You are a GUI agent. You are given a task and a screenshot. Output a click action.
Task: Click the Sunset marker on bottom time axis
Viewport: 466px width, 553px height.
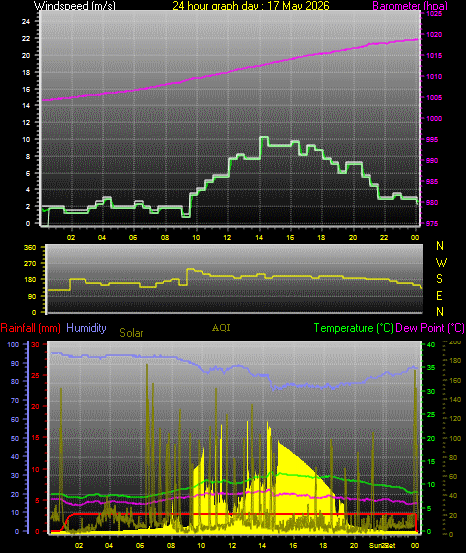click(x=382, y=545)
